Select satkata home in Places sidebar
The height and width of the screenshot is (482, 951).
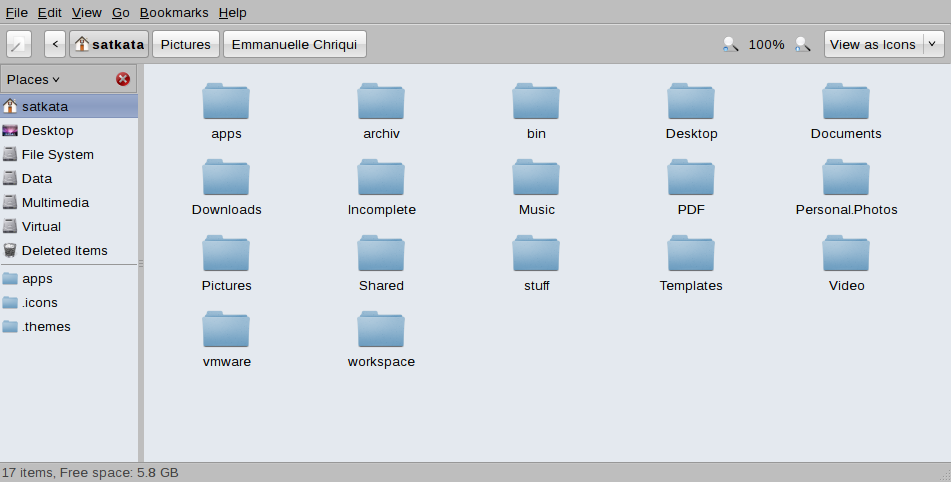69,106
